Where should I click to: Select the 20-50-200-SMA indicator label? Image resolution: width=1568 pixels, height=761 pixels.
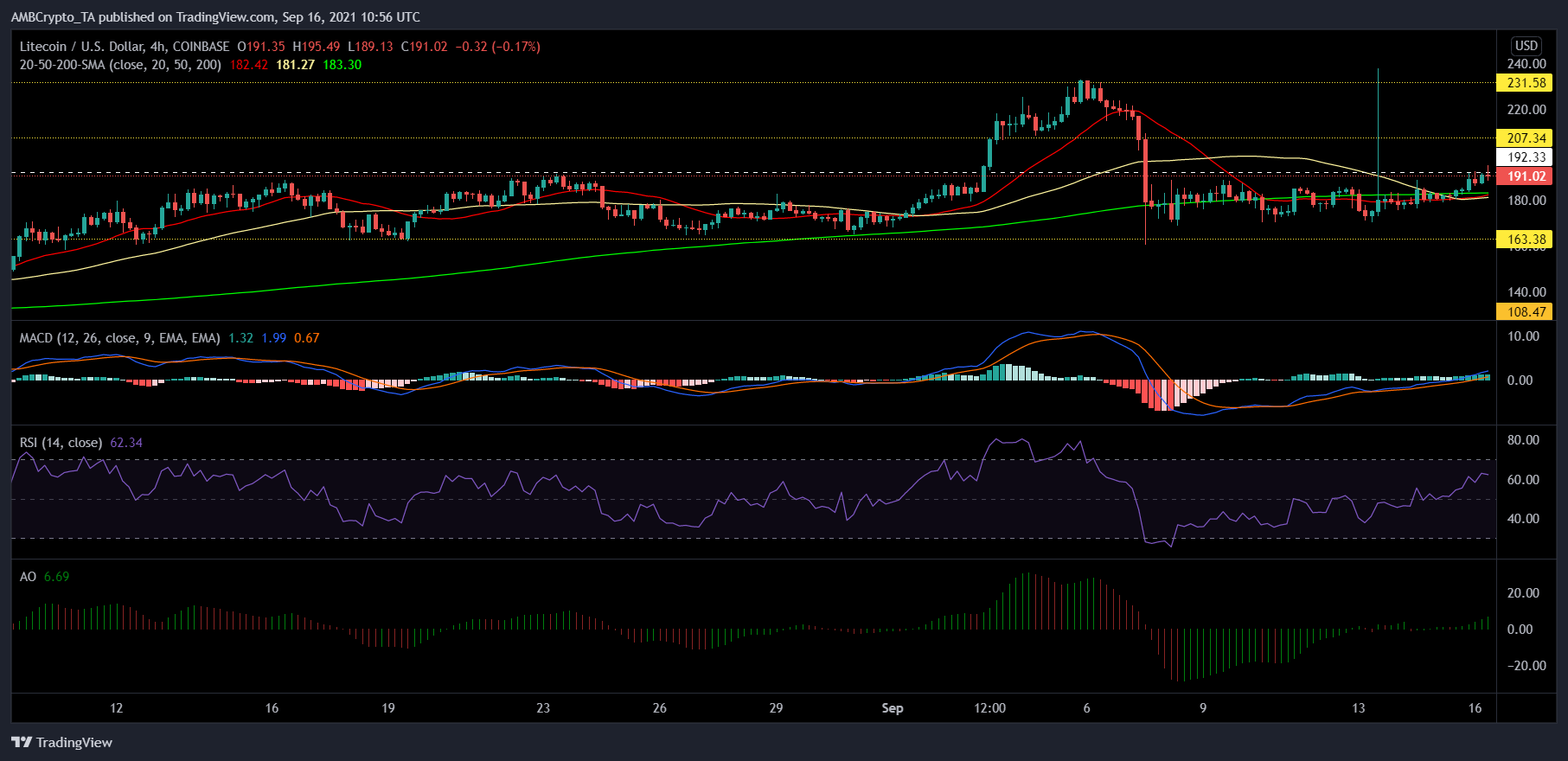120,65
